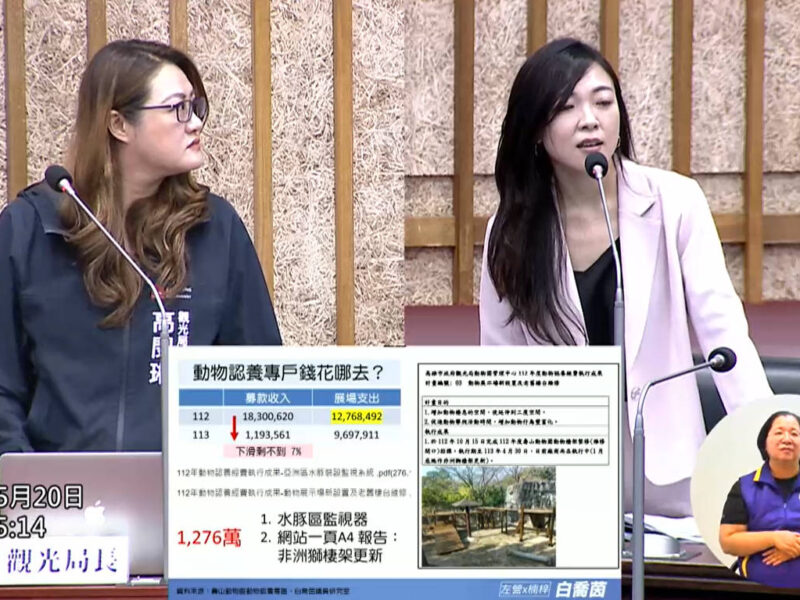Click the 觀光局長 title caption
The image size is (800, 600).
(62, 560)
